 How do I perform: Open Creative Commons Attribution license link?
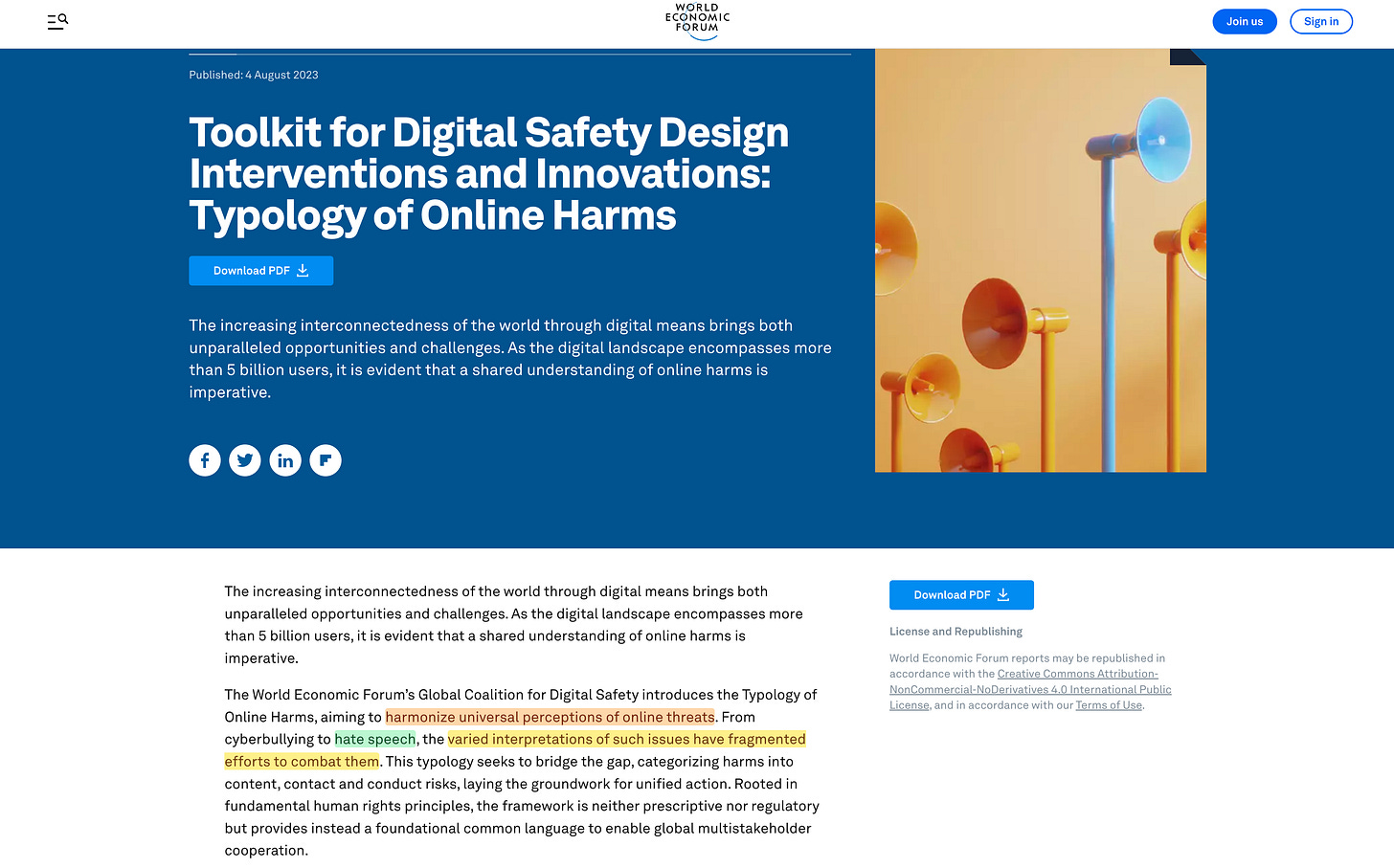pos(1030,689)
